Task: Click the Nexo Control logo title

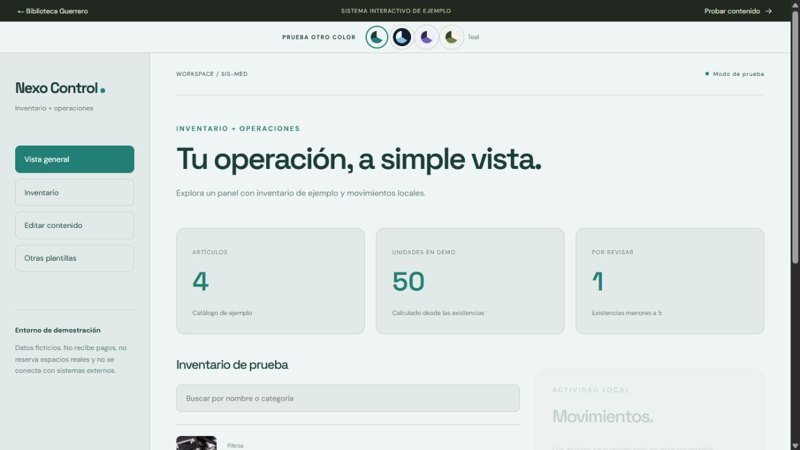Action: click(60, 88)
